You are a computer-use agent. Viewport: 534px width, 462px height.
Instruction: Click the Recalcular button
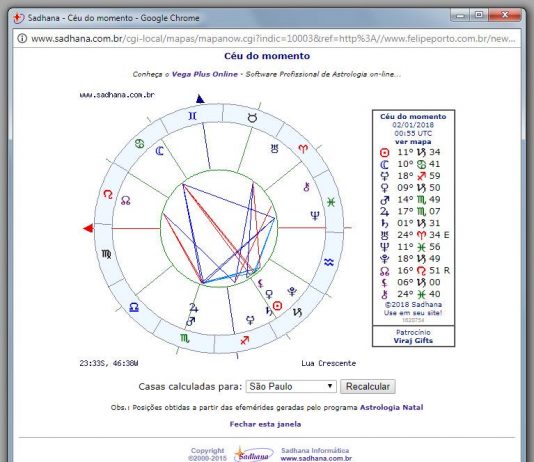click(x=368, y=386)
